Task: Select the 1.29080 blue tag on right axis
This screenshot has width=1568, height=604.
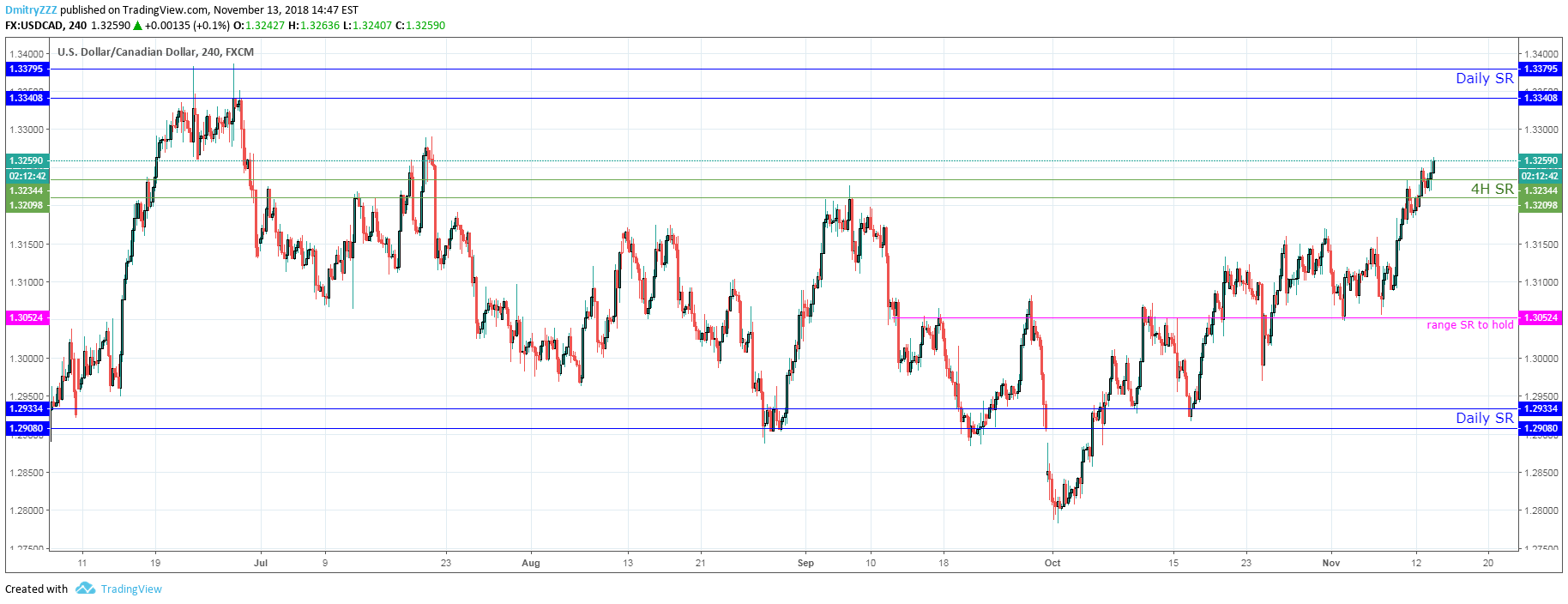Action: coord(1541,428)
